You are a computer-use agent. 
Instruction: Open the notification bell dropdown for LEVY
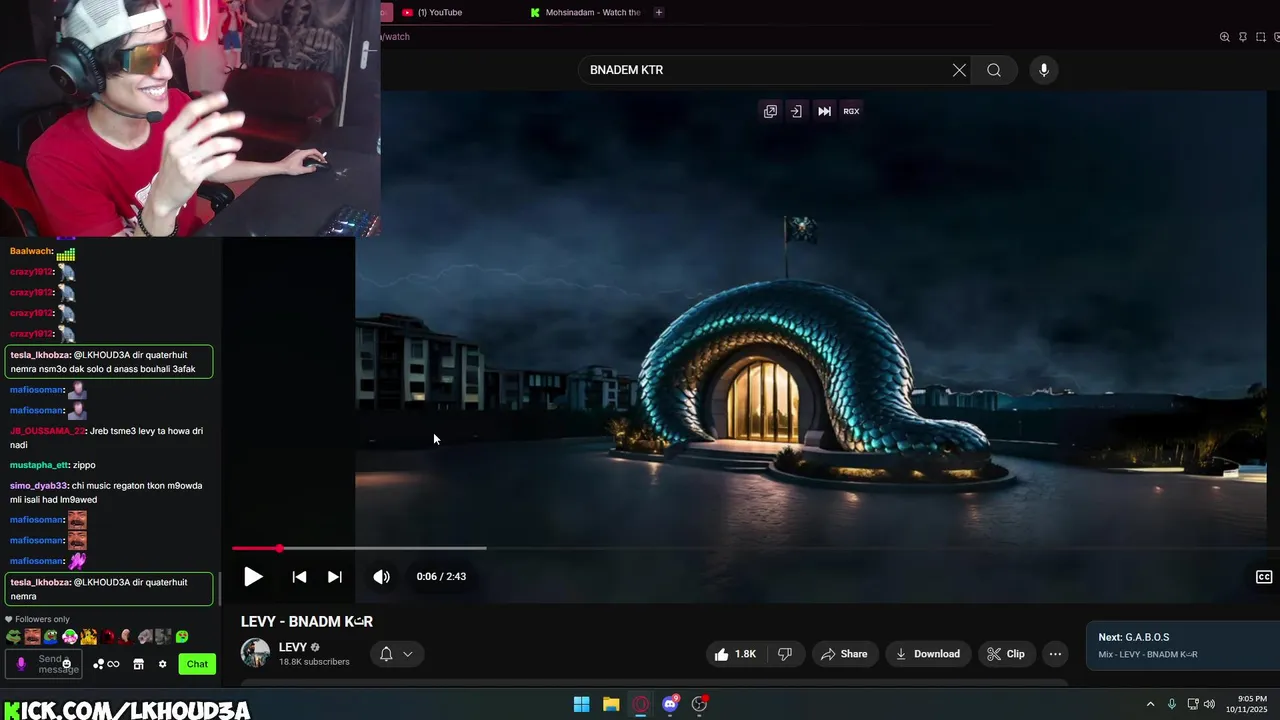(396, 654)
